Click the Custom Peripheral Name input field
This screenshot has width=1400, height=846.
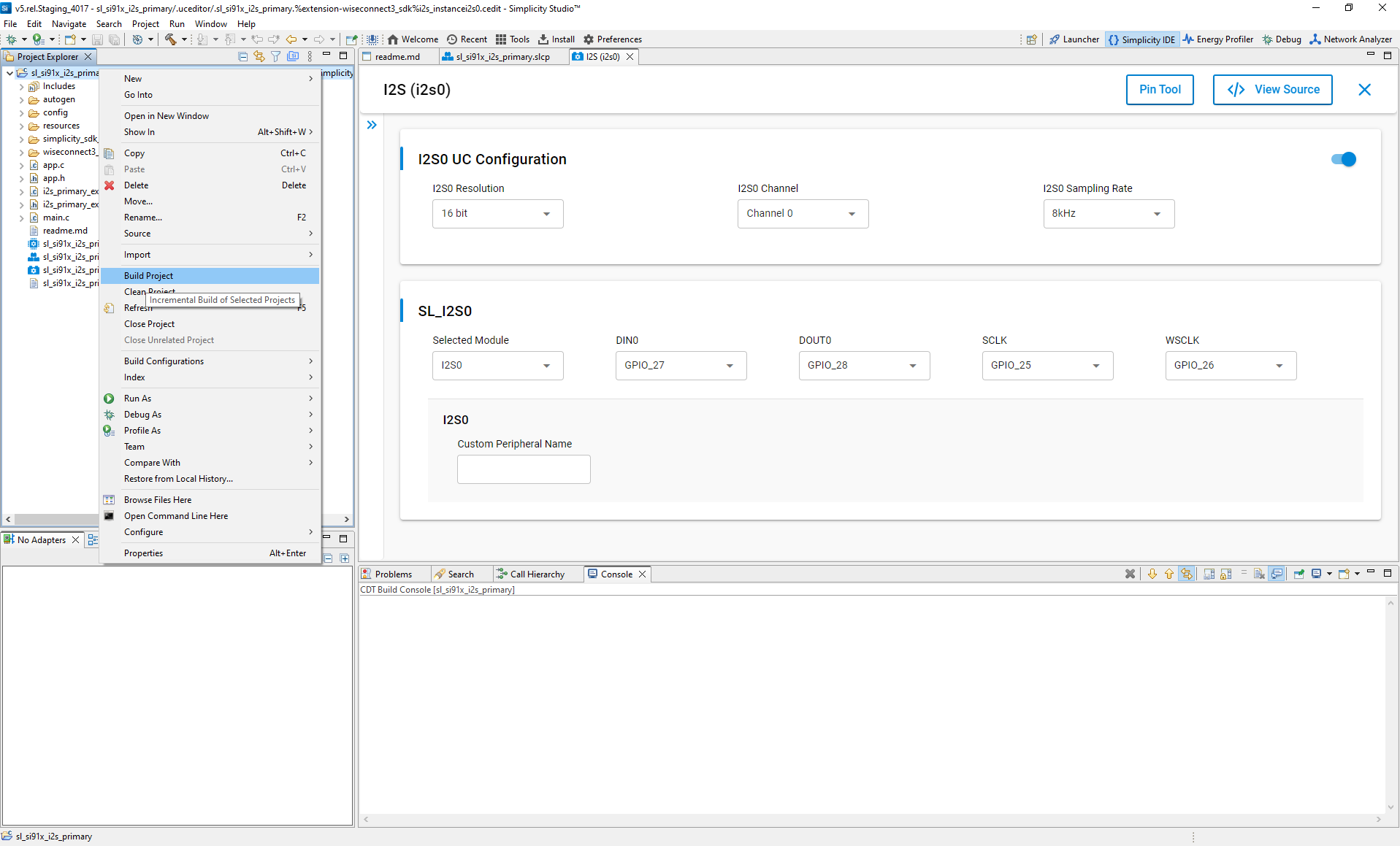click(524, 469)
